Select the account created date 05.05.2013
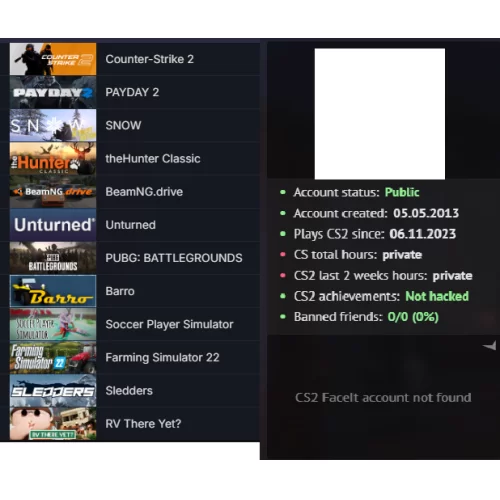 426,213
